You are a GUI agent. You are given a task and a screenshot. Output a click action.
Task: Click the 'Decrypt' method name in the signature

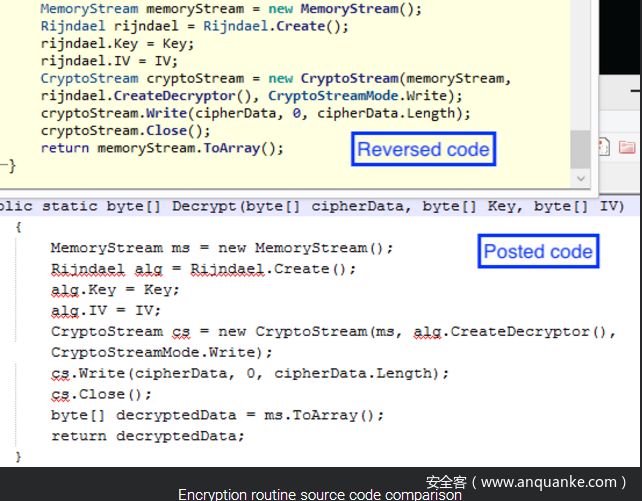coord(204,206)
